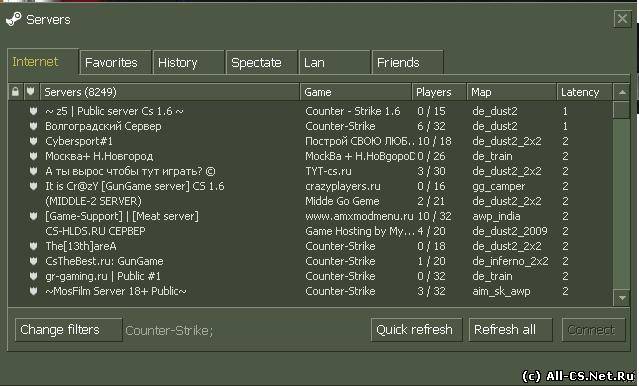Sort by VAC shield icon column header
Image resolution: width=639 pixels, height=386 pixels.
point(31,92)
